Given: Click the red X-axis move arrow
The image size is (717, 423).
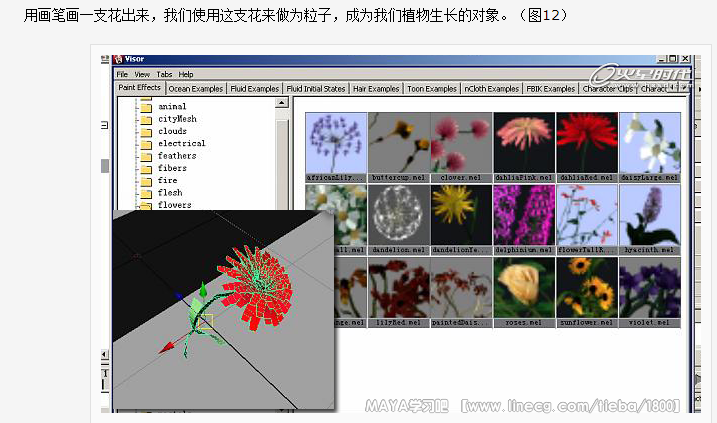Looking at the screenshot, I should coord(167,347).
